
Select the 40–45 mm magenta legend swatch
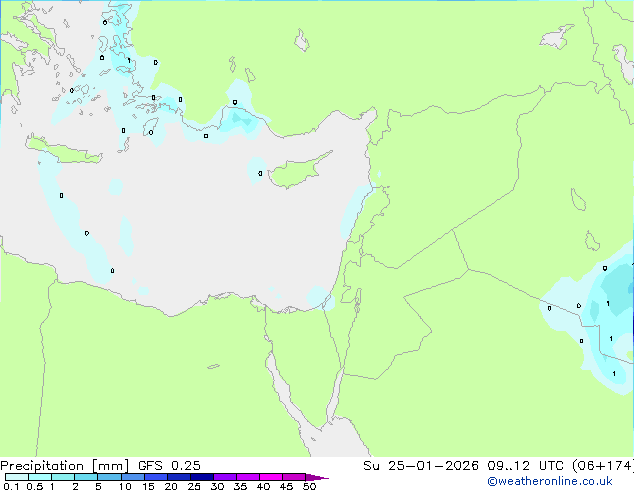(271, 477)
